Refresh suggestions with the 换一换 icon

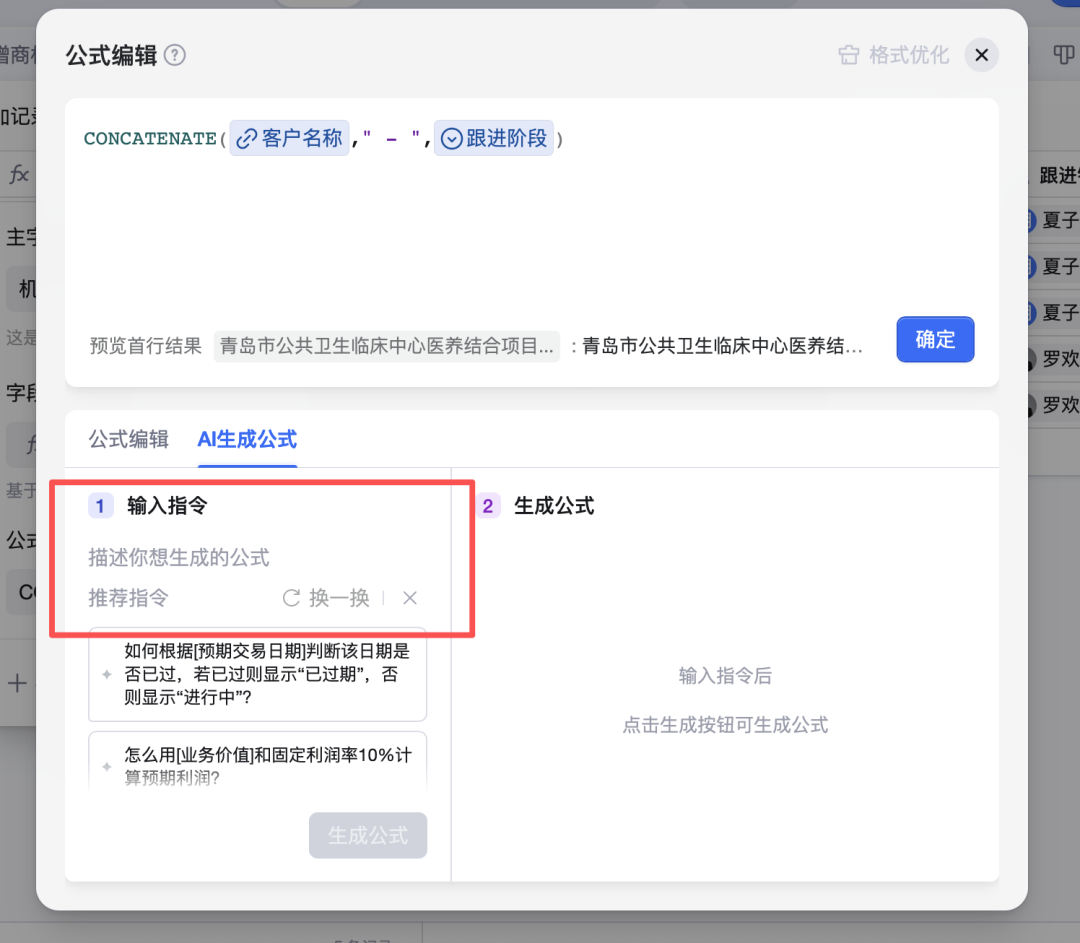pos(291,598)
